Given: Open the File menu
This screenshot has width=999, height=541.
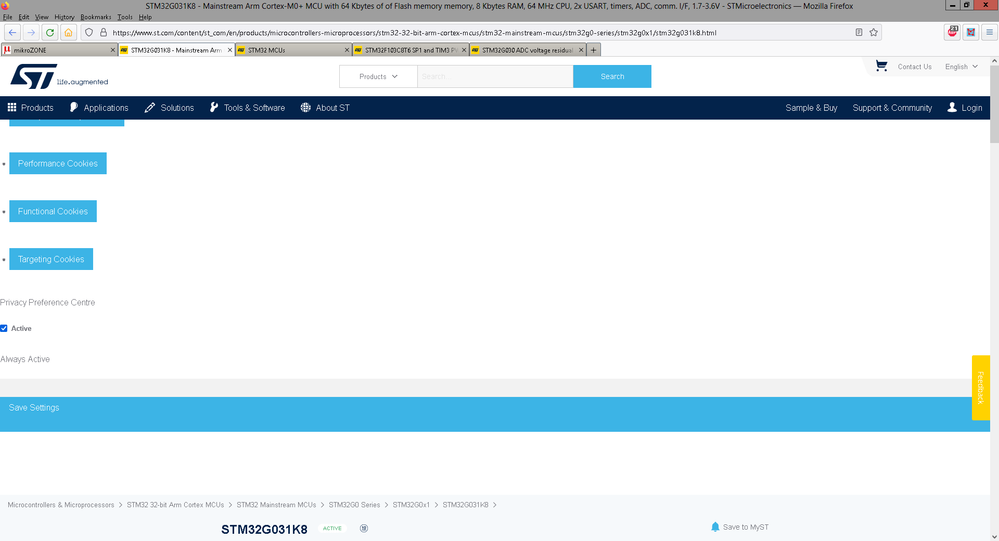Looking at the screenshot, I should point(8,17).
